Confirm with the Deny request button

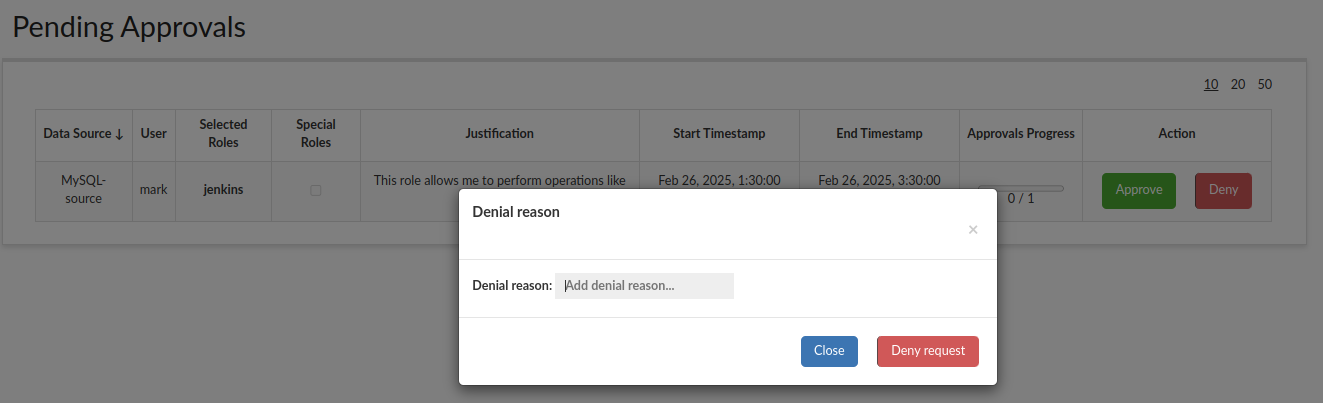click(927, 351)
